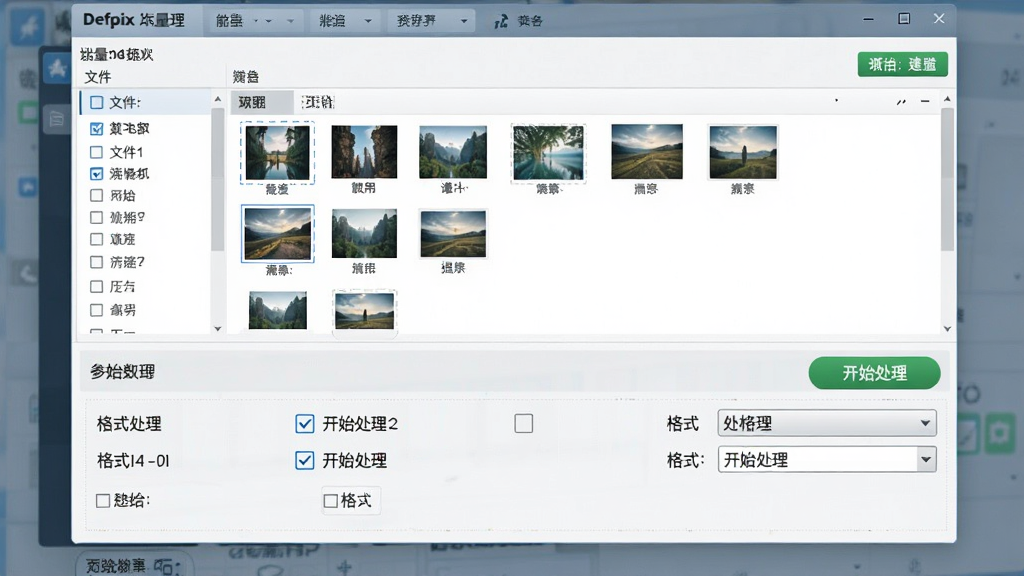Click the green square icon in the background window
Screen dimensions: 1024x576
coord(28,112)
